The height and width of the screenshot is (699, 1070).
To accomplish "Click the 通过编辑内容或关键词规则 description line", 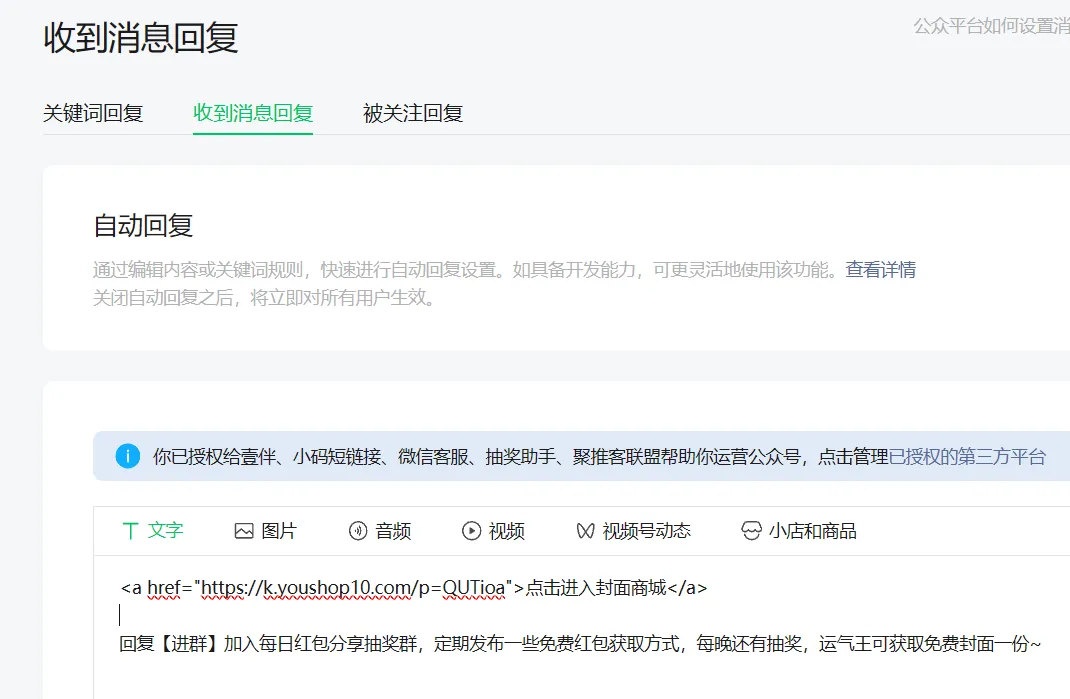I will (x=465, y=270).
